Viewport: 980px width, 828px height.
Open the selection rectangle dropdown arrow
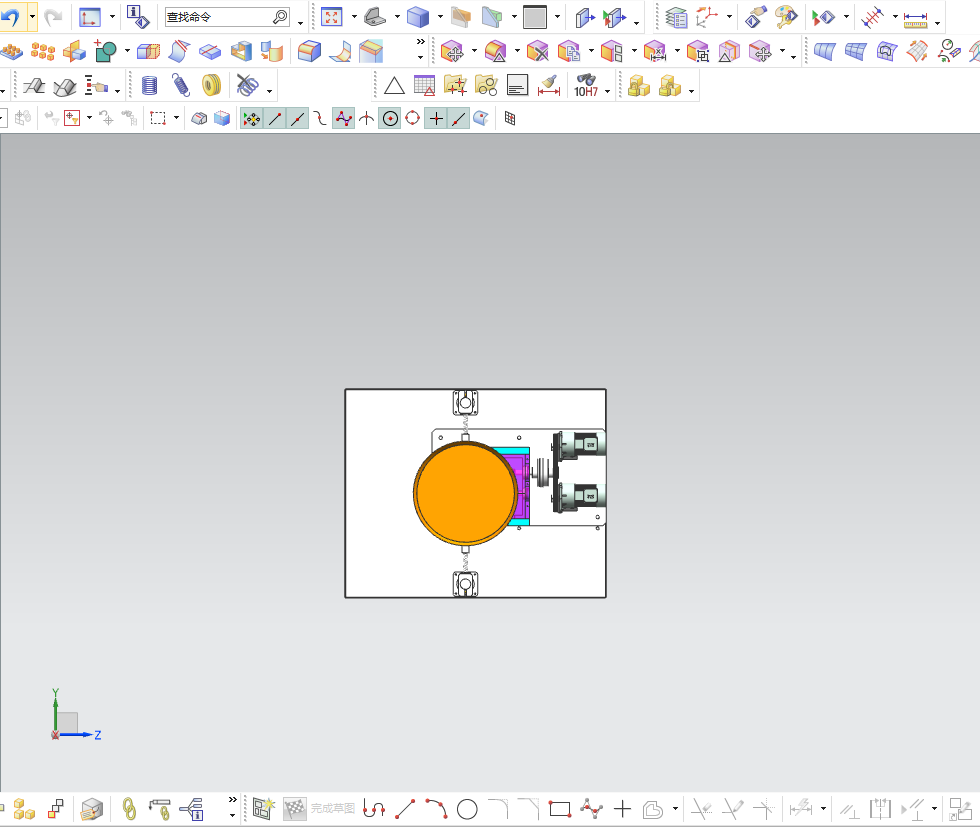(x=176, y=117)
